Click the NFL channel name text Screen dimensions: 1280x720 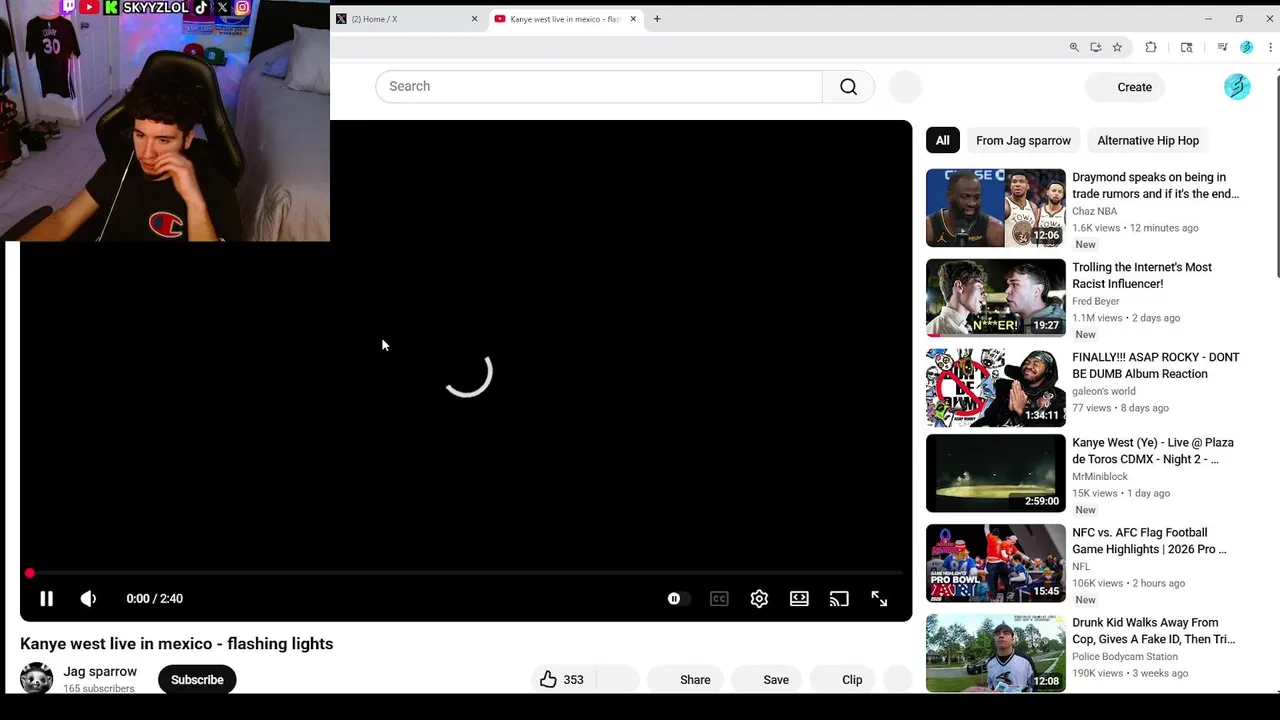point(1080,566)
